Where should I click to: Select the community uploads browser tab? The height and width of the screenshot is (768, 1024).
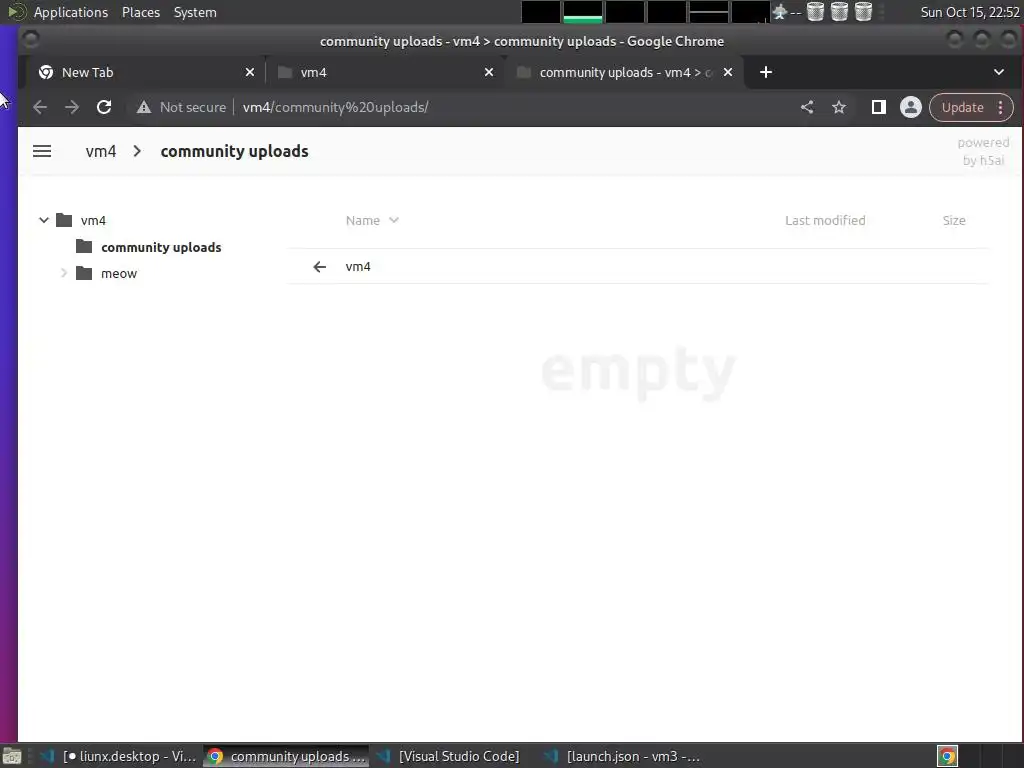click(x=624, y=72)
